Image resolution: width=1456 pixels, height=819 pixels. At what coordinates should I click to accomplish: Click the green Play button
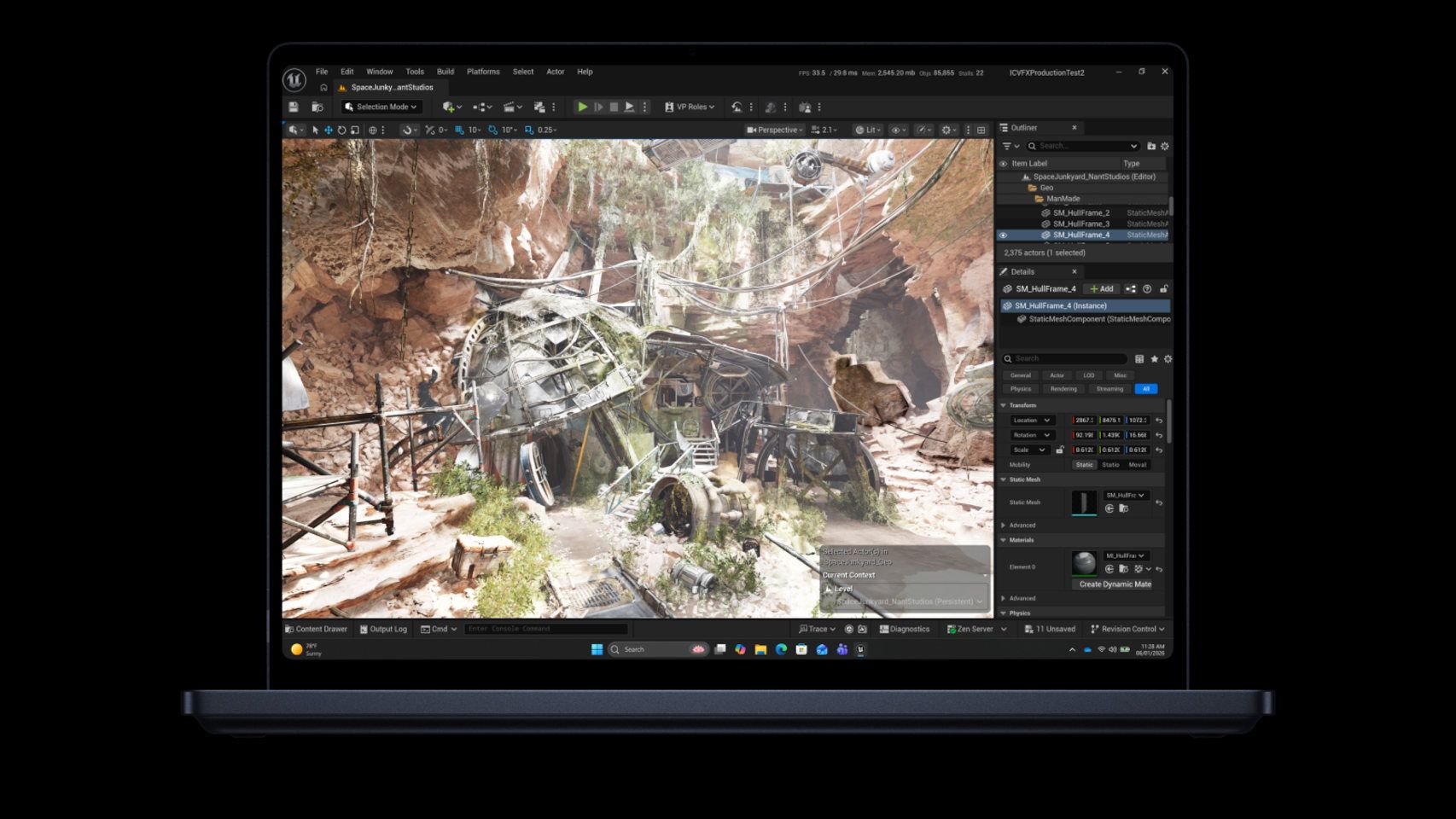582,107
